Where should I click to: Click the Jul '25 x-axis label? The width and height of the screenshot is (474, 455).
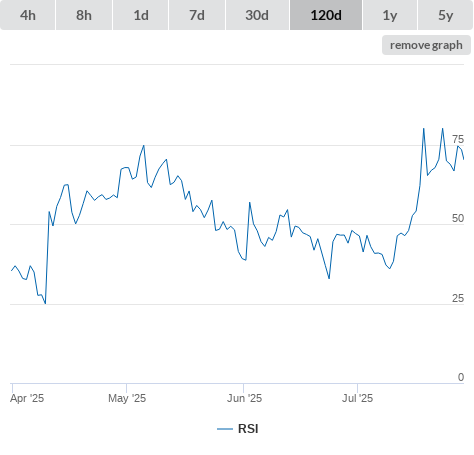[x=357, y=398]
